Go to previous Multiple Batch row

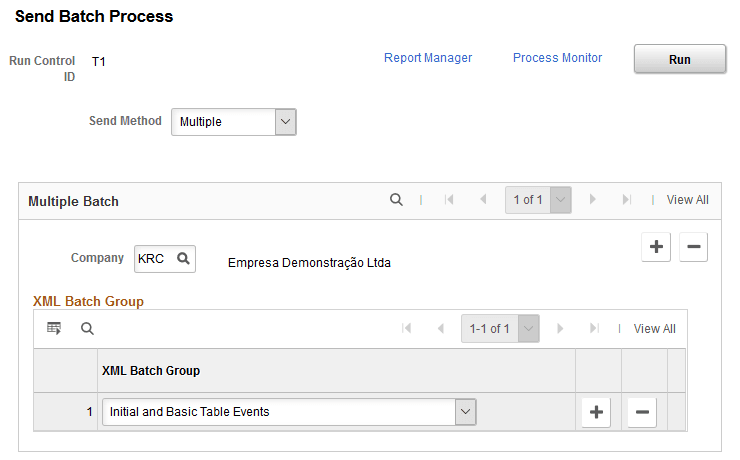483,200
